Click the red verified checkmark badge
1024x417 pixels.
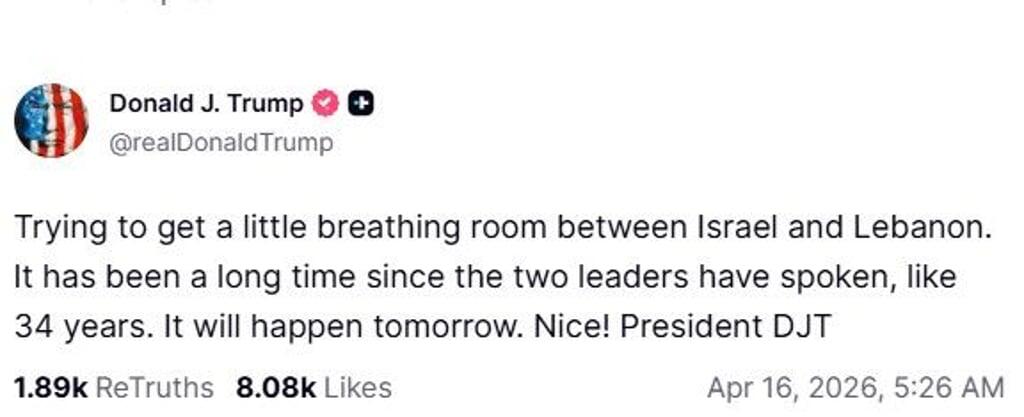click(326, 102)
